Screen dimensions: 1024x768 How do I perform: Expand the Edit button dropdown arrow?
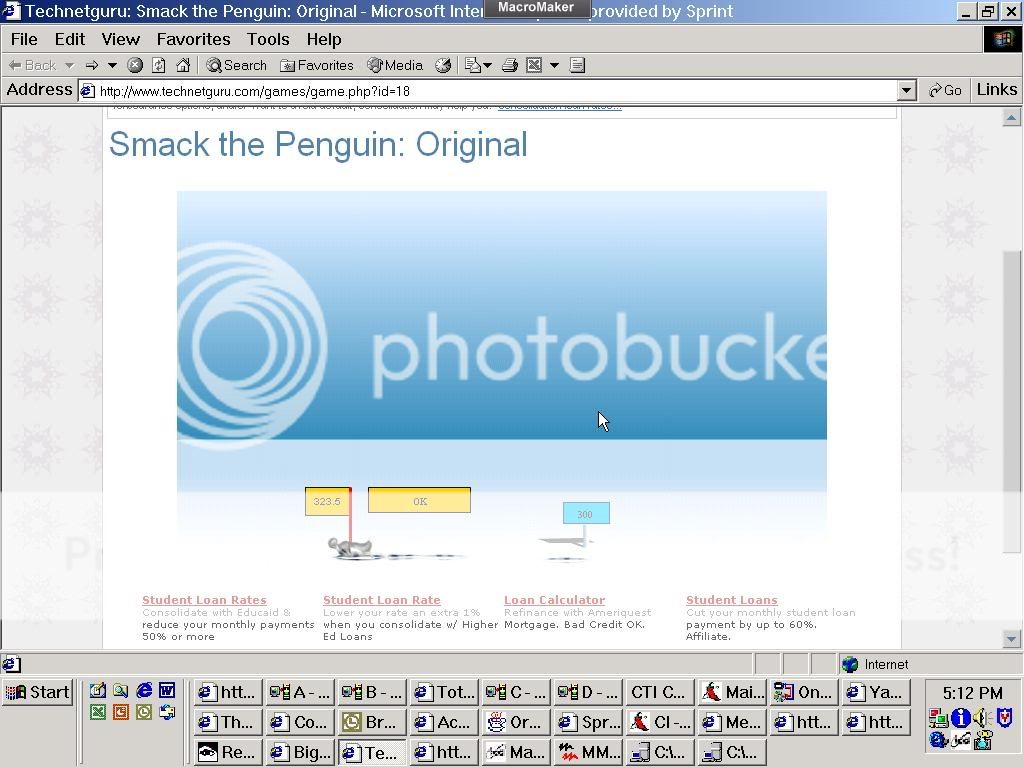[554, 65]
